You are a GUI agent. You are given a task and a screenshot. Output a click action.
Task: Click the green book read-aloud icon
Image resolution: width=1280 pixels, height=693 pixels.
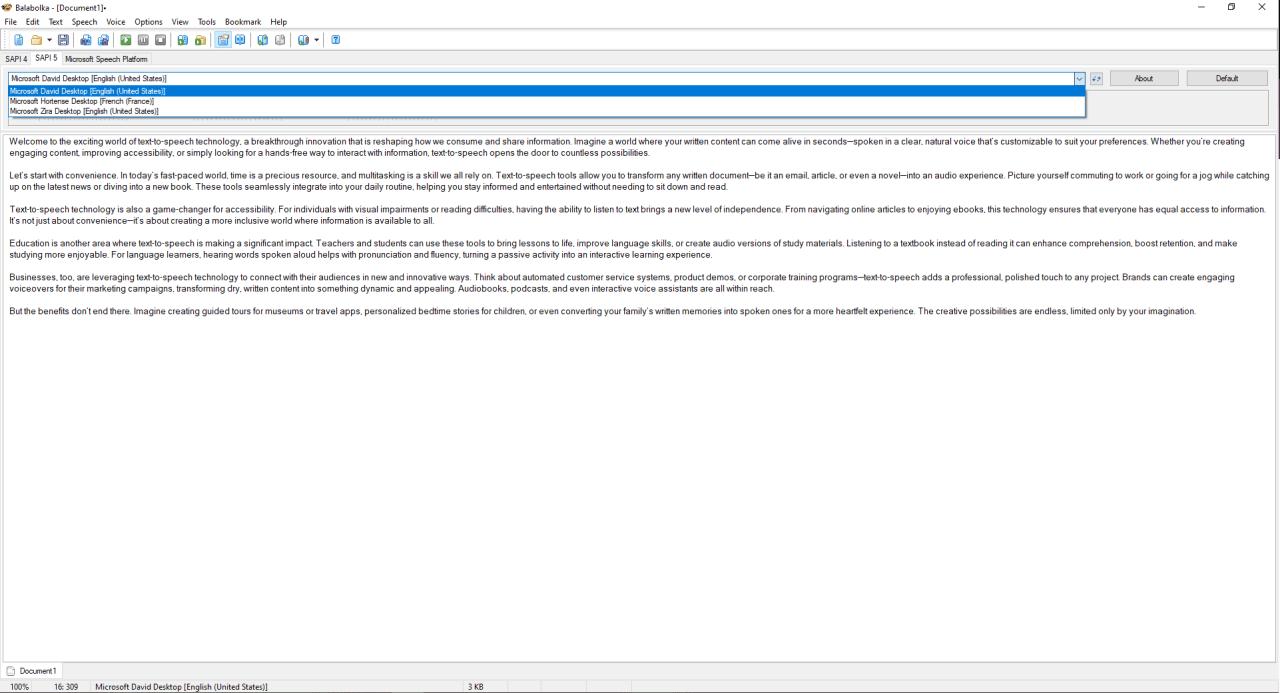(x=183, y=40)
